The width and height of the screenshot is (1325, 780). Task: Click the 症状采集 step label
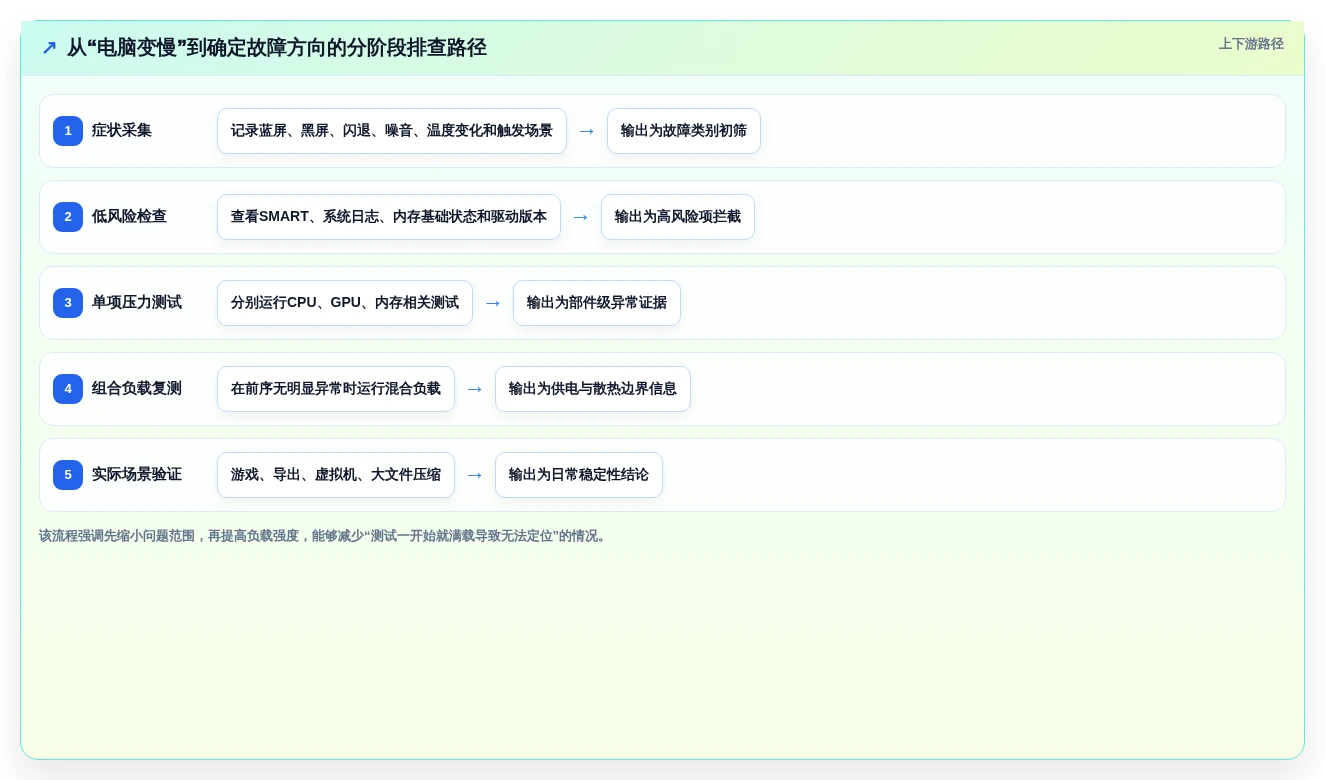click(122, 131)
